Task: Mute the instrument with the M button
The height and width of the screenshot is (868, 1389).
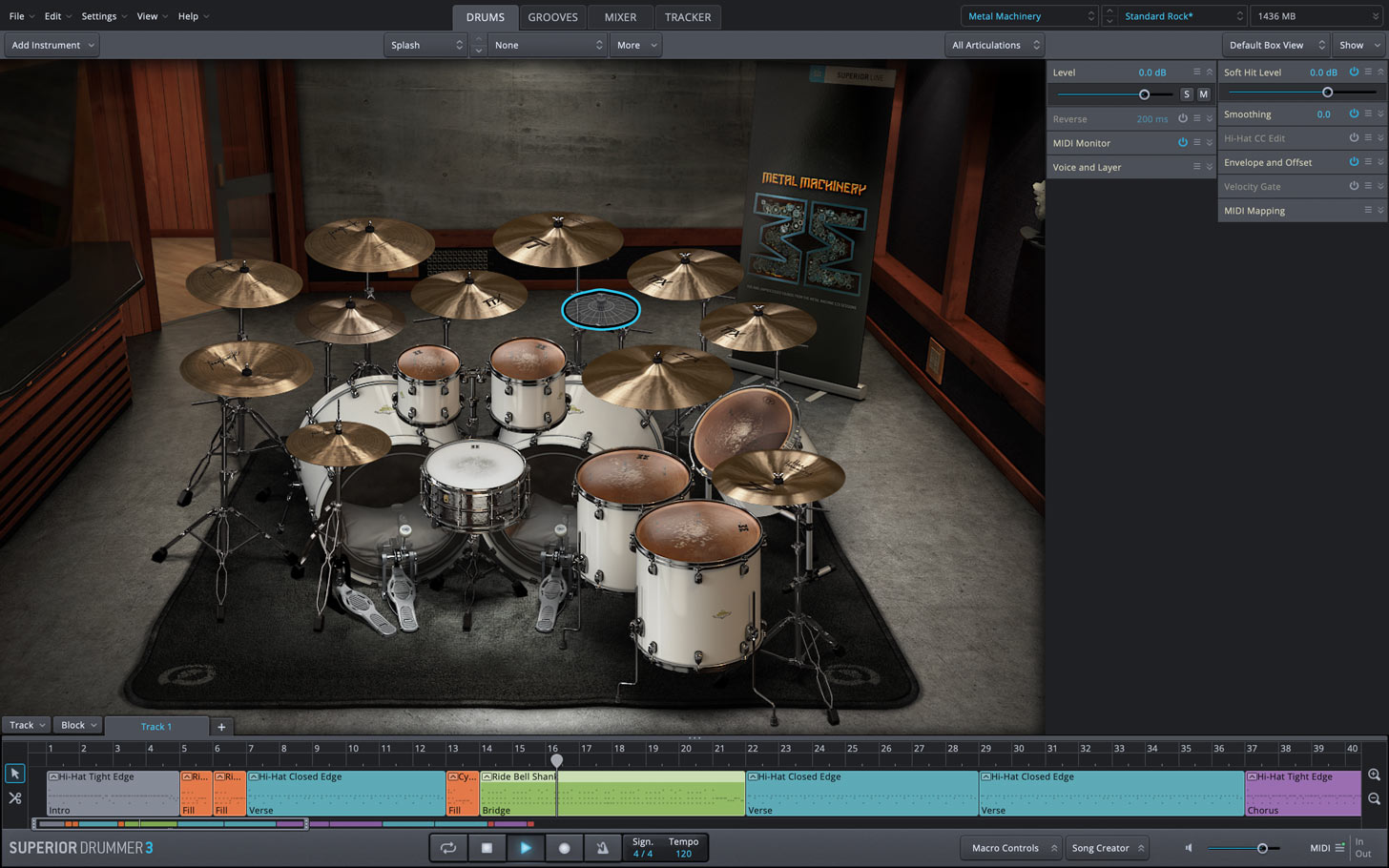Action: [x=1203, y=94]
